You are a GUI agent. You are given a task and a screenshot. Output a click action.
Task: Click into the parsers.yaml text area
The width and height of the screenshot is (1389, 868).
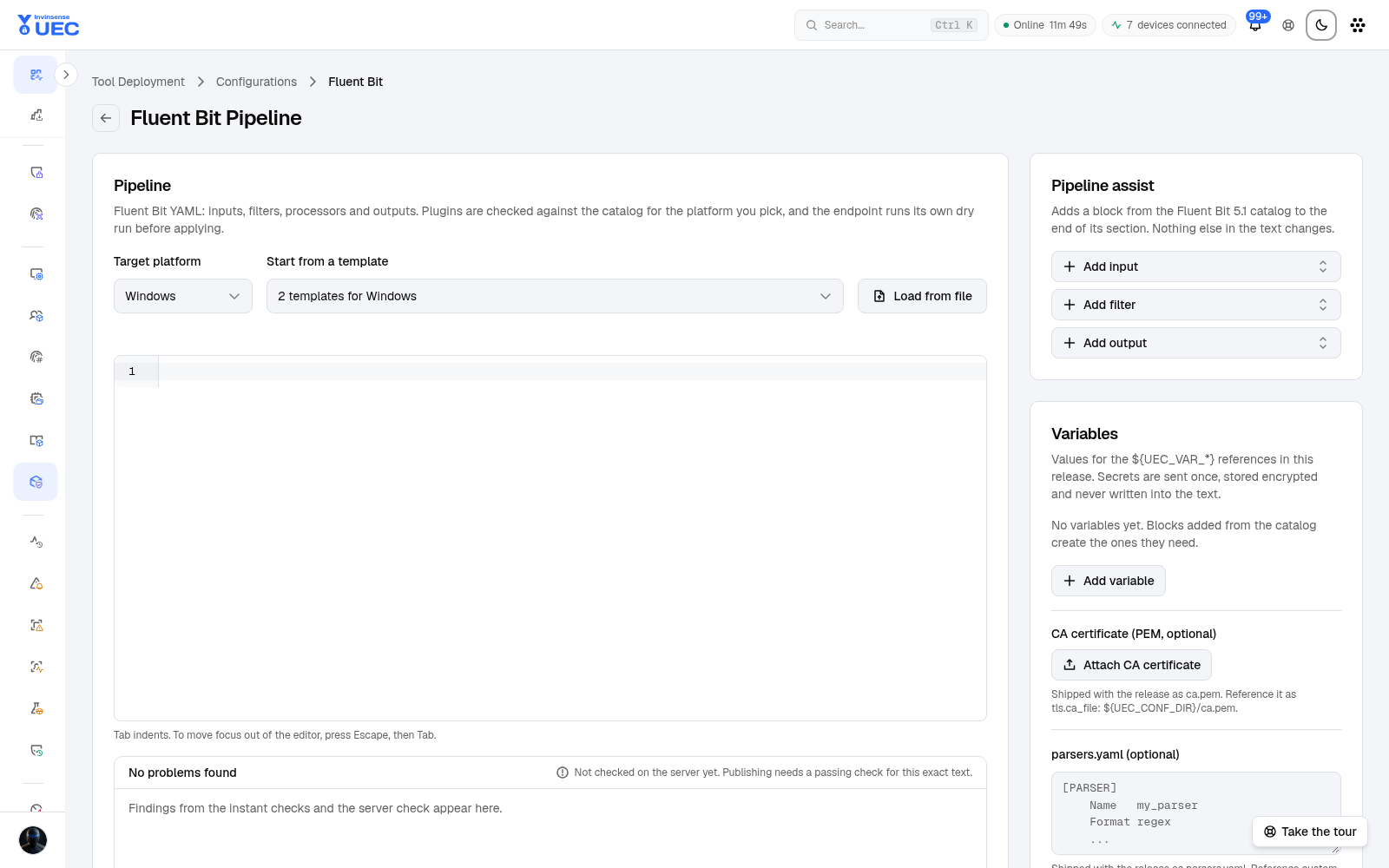(1196, 813)
